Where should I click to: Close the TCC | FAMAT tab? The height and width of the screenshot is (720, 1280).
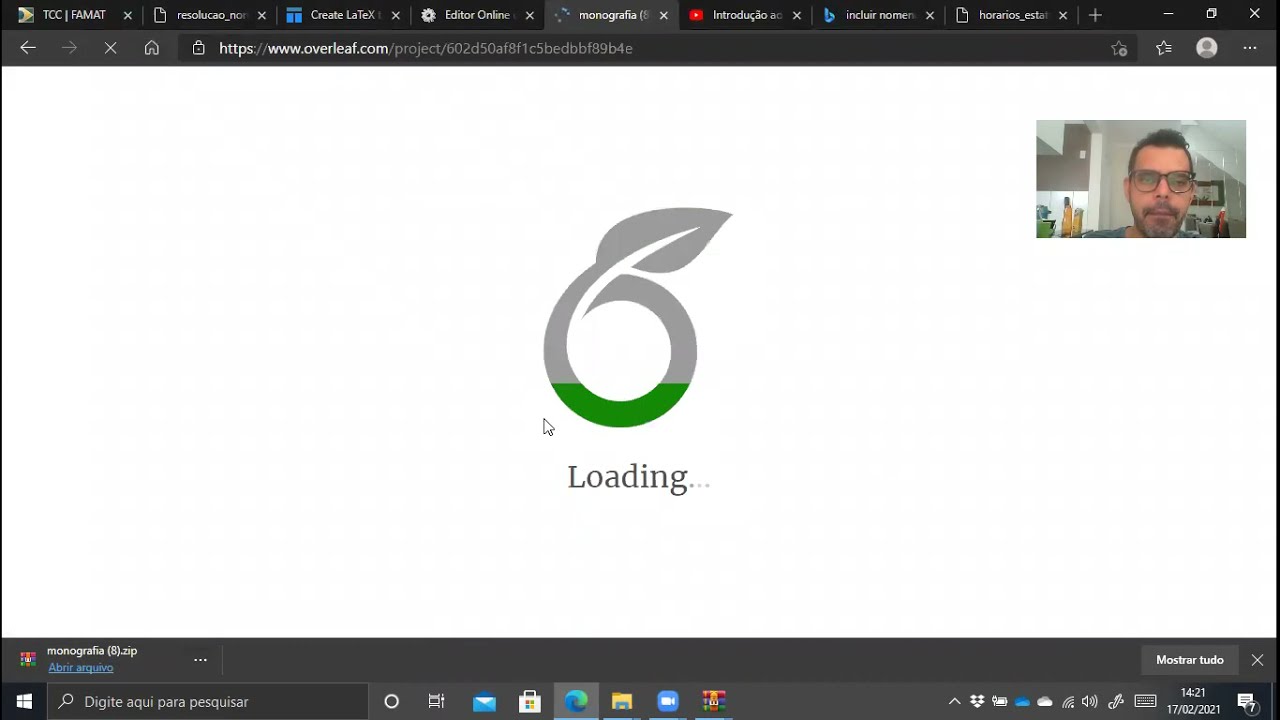point(127,15)
